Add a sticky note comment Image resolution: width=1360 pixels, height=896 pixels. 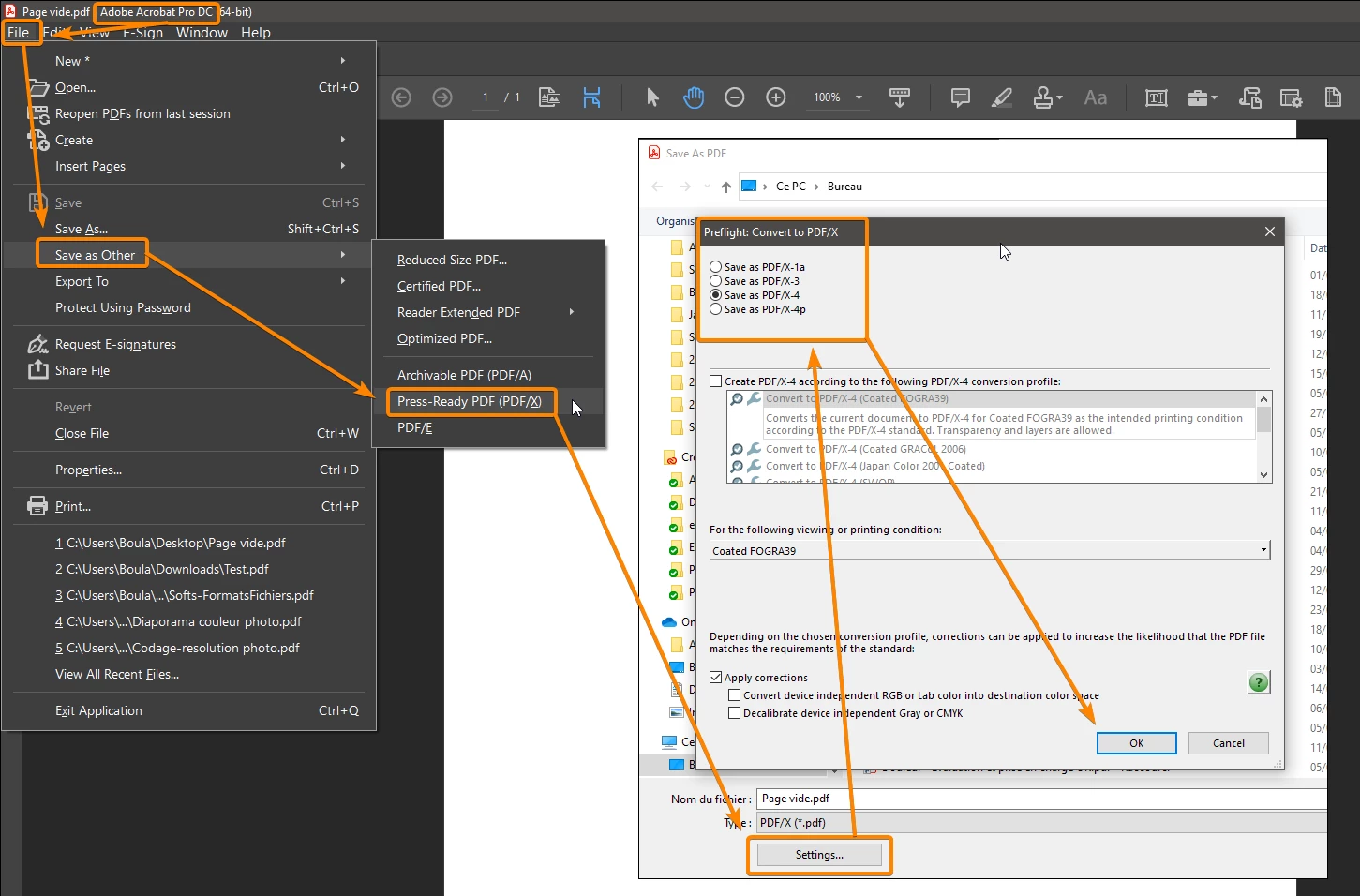pos(961,97)
